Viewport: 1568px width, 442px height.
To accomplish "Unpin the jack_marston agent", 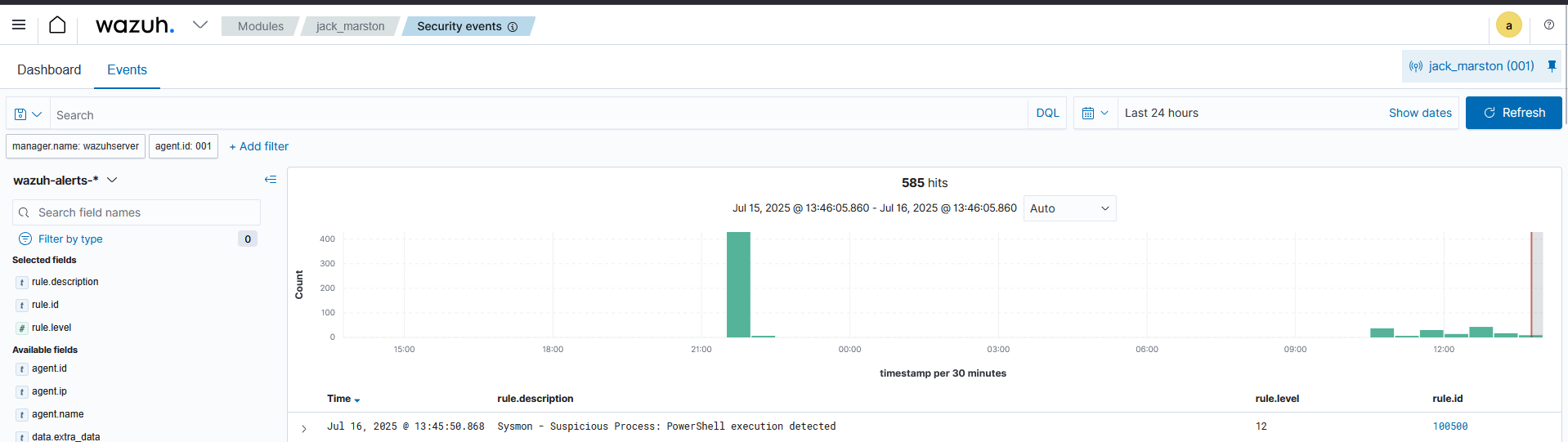I will 1551,66.
